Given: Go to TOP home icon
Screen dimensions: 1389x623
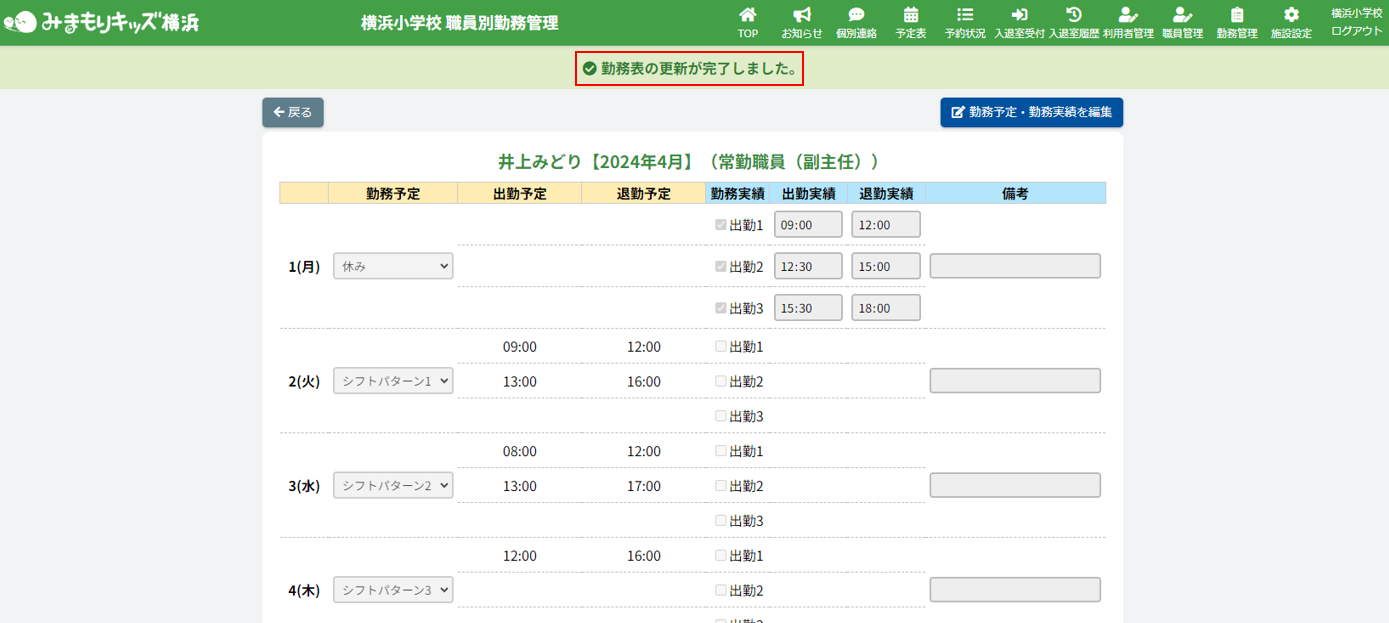Looking at the screenshot, I should coord(747,15).
